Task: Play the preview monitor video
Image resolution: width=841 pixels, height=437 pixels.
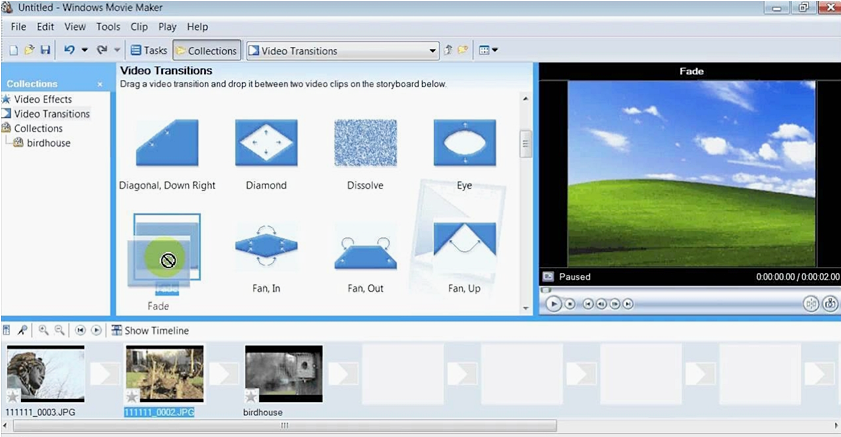Action: (x=554, y=304)
